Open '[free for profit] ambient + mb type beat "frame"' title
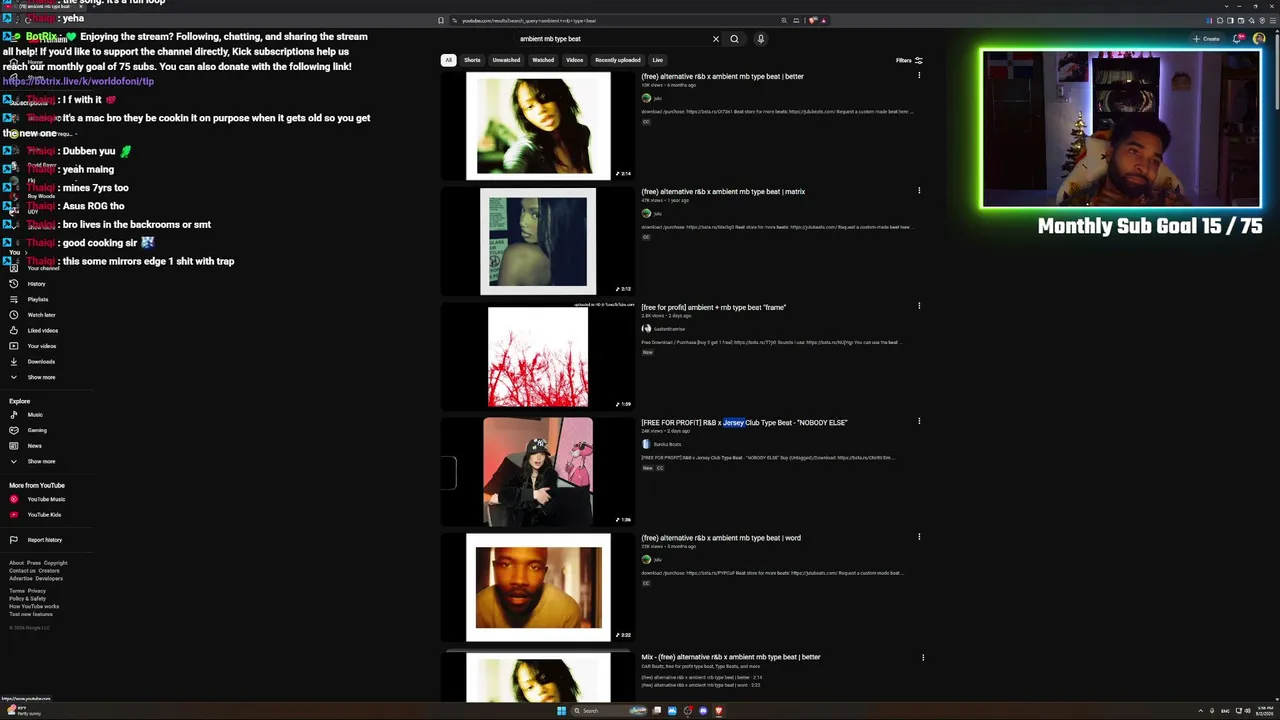Screen dimensions: 1280x720 (x=713, y=307)
